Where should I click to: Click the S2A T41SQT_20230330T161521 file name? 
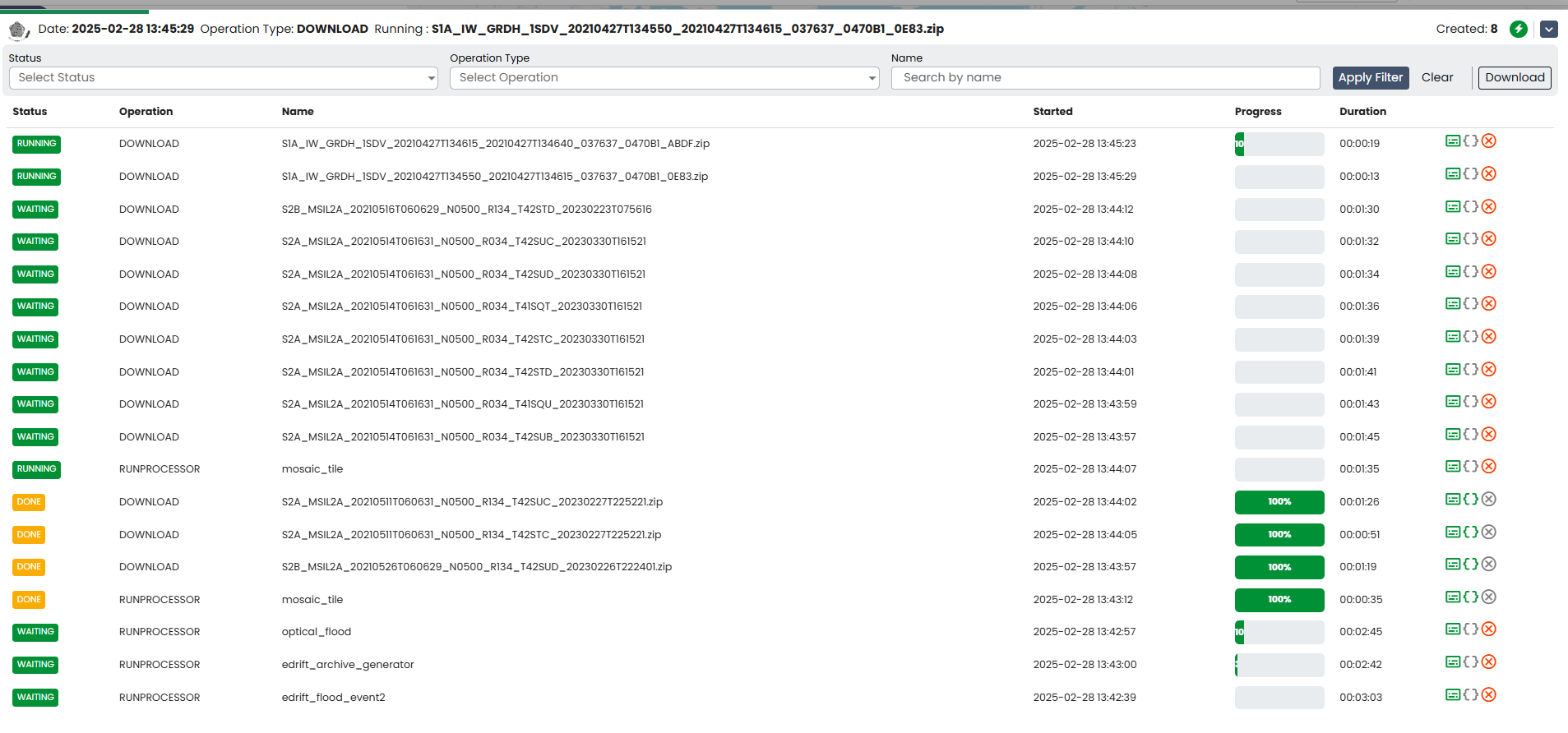click(462, 307)
